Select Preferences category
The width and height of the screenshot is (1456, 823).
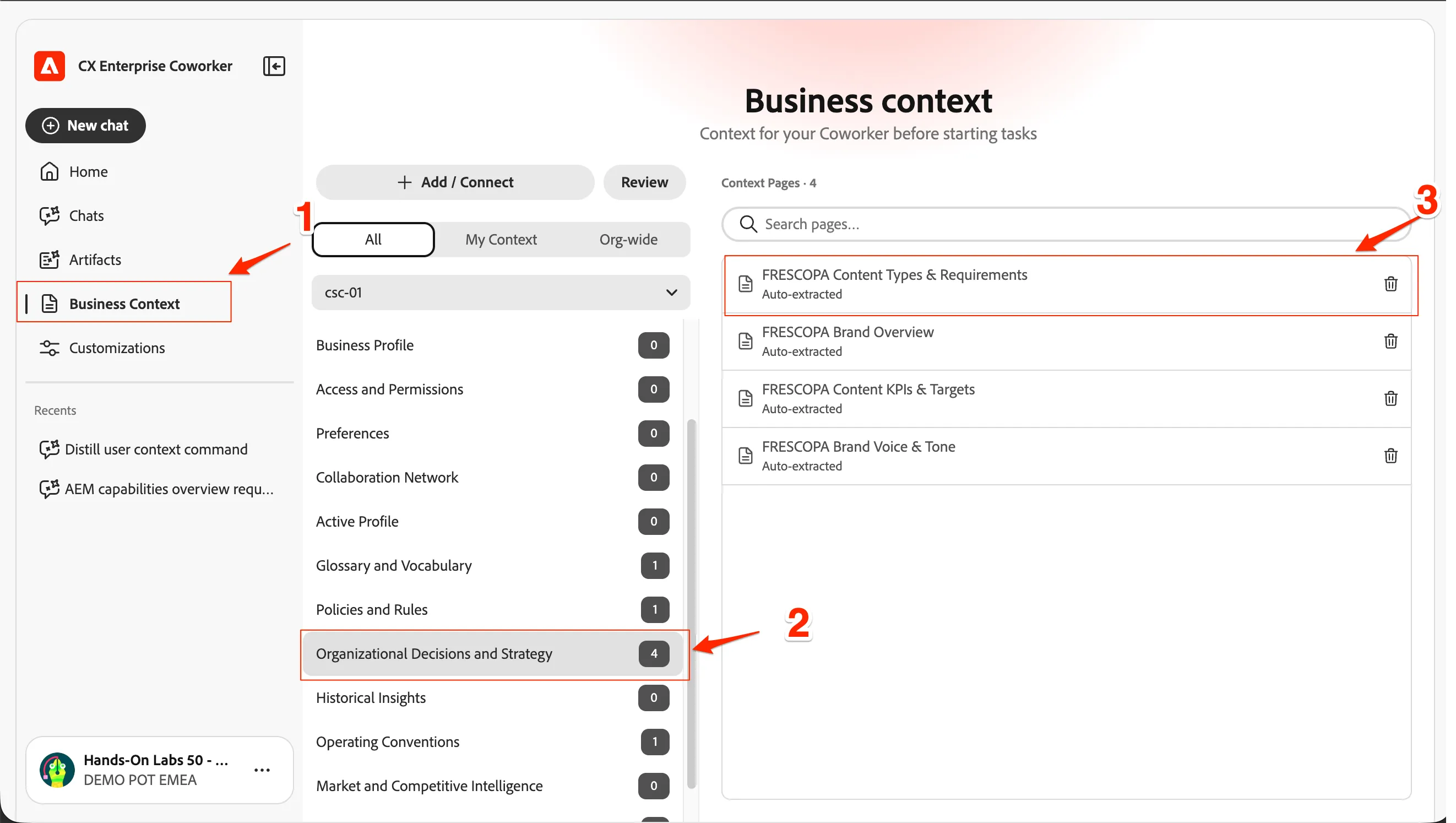point(492,433)
